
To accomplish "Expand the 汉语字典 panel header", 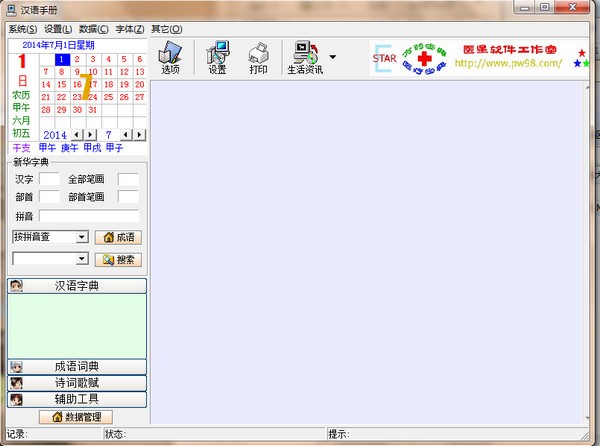I will [77, 286].
